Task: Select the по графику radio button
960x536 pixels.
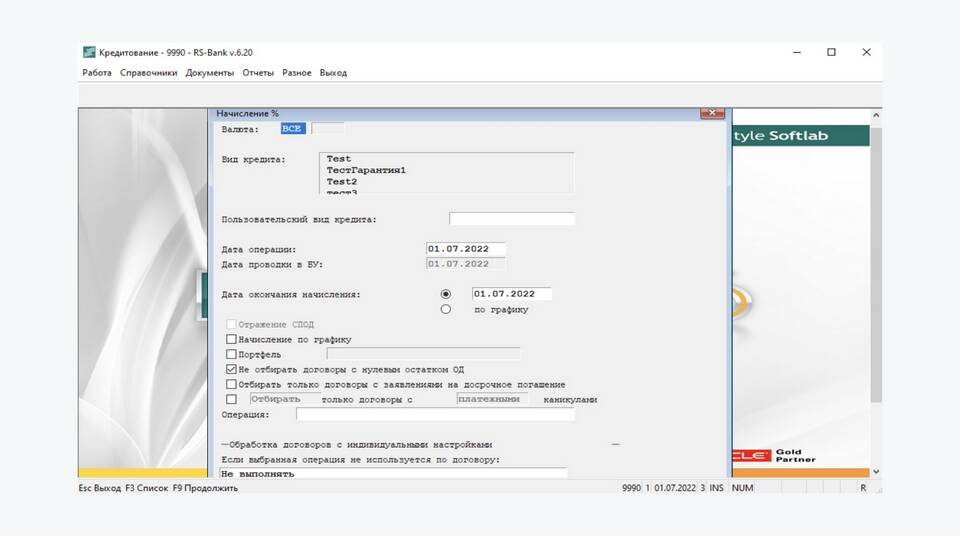Action: click(x=446, y=310)
